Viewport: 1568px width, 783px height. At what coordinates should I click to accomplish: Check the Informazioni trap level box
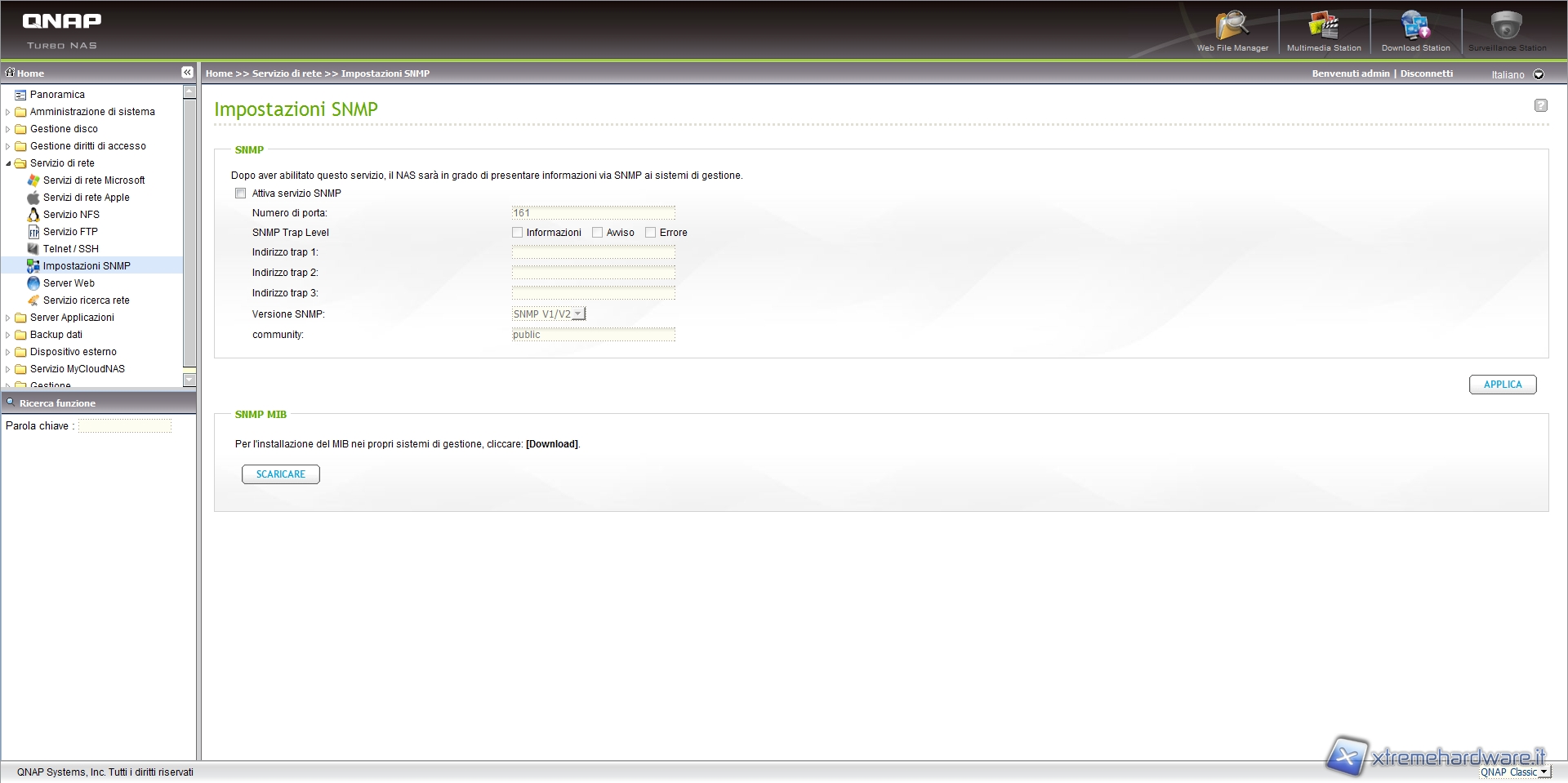click(x=517, y=233)
